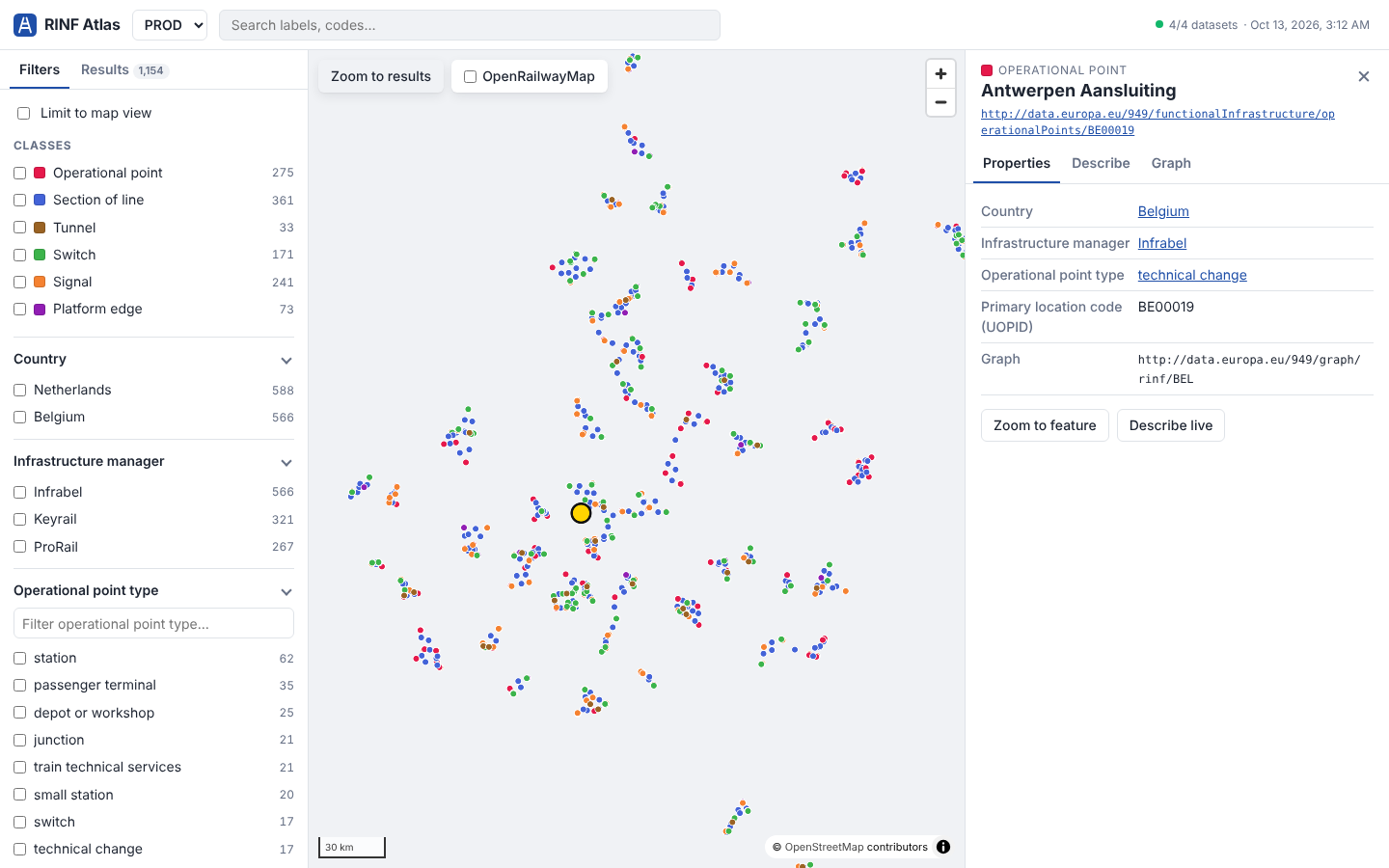Viewport: 1389px width, 868px height.
Task: Focus the Search labels, codes field
Action: pyautogui.click(x=470, y=25)
